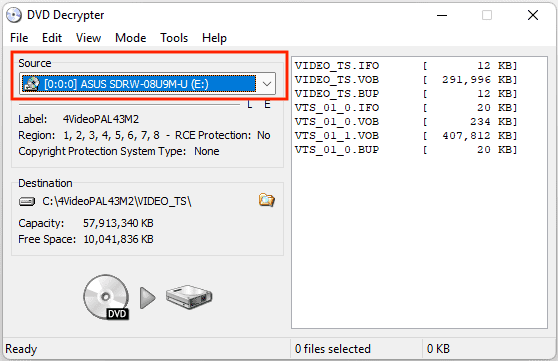The image size is (558, 361).
Task: Open the View menu
Action: pyautogui.click(x=89, y=38)
